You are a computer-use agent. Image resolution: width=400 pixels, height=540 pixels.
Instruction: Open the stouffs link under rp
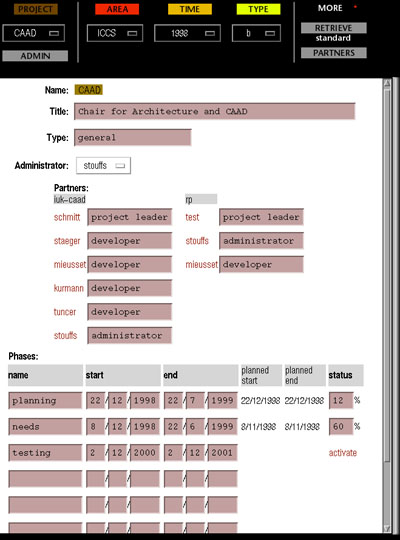197,241
